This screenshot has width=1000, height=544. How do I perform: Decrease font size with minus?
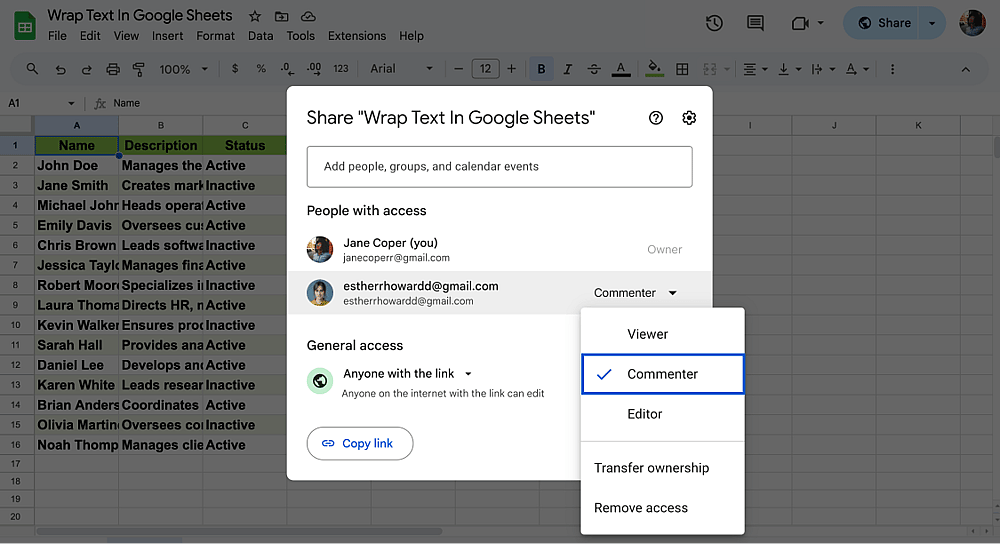[x=458, y=69]
